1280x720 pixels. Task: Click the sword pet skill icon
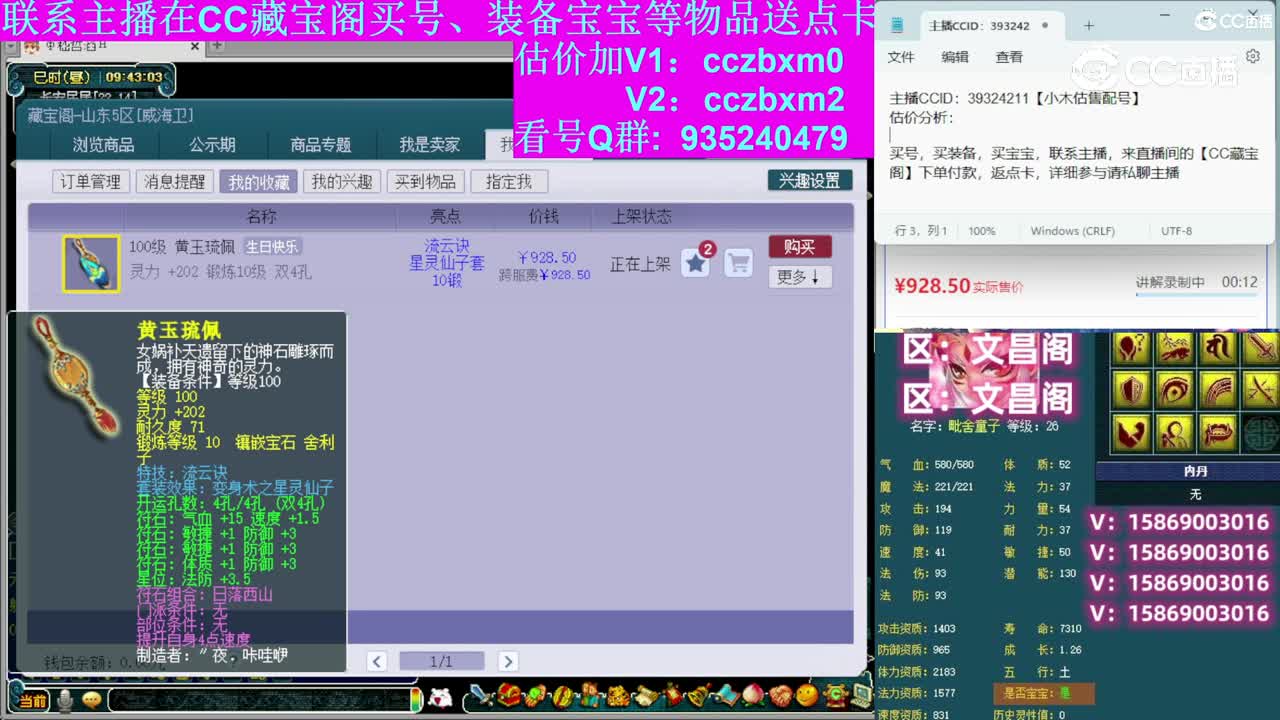1261,347
